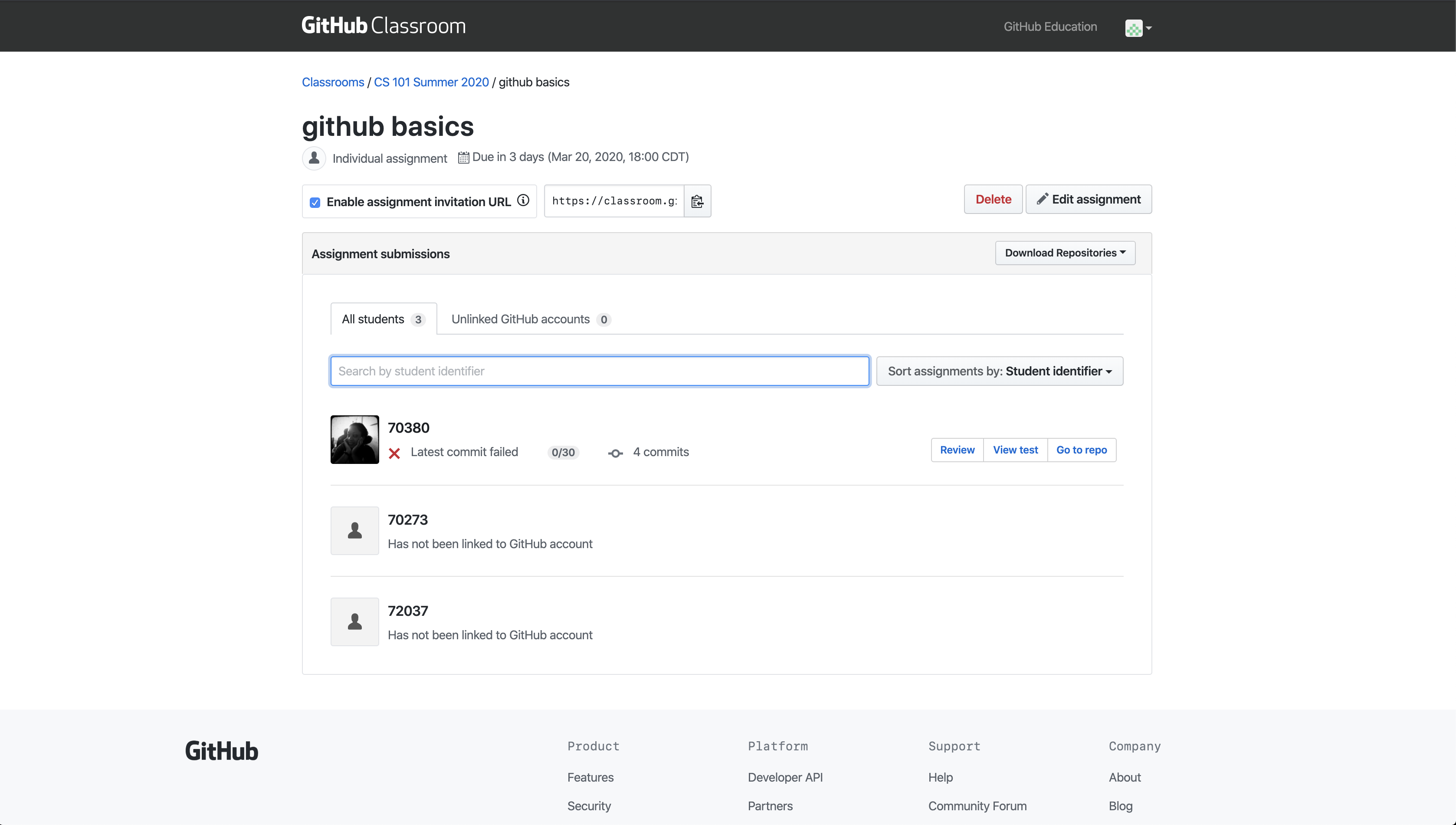
Task: Open Features footer link
Action: [x=590, y=777]
